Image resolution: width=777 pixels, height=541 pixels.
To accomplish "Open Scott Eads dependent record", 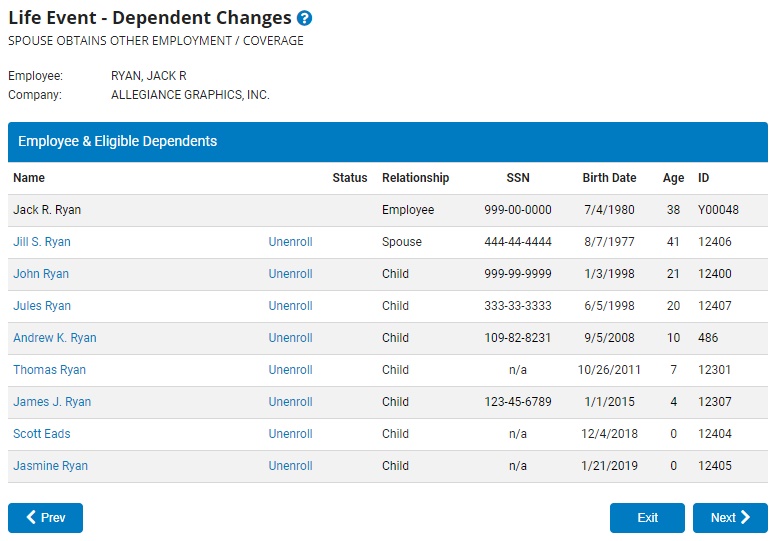I will [42, 434].
